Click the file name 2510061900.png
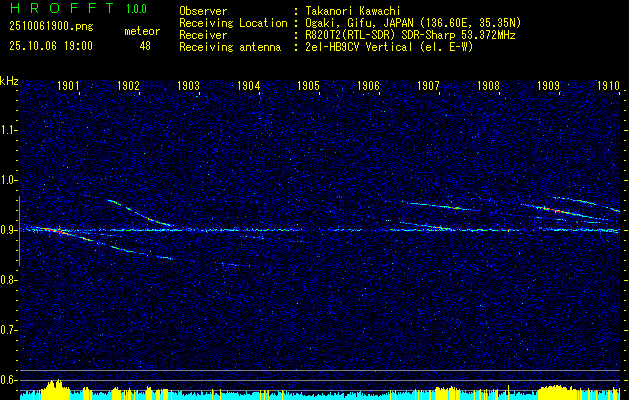Screen dimensions: 629x400 point(51,27)
